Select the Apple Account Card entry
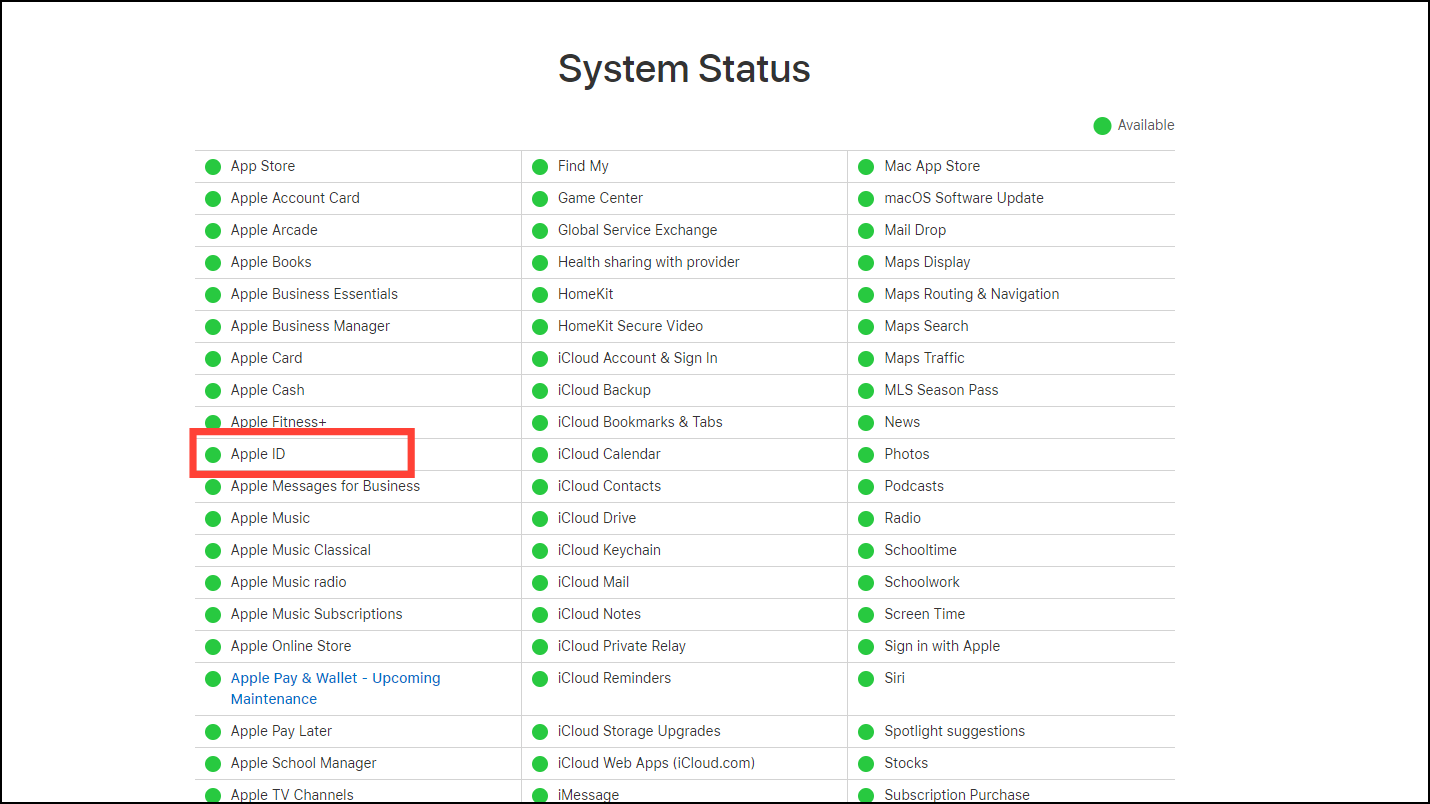 coord(295,198)
